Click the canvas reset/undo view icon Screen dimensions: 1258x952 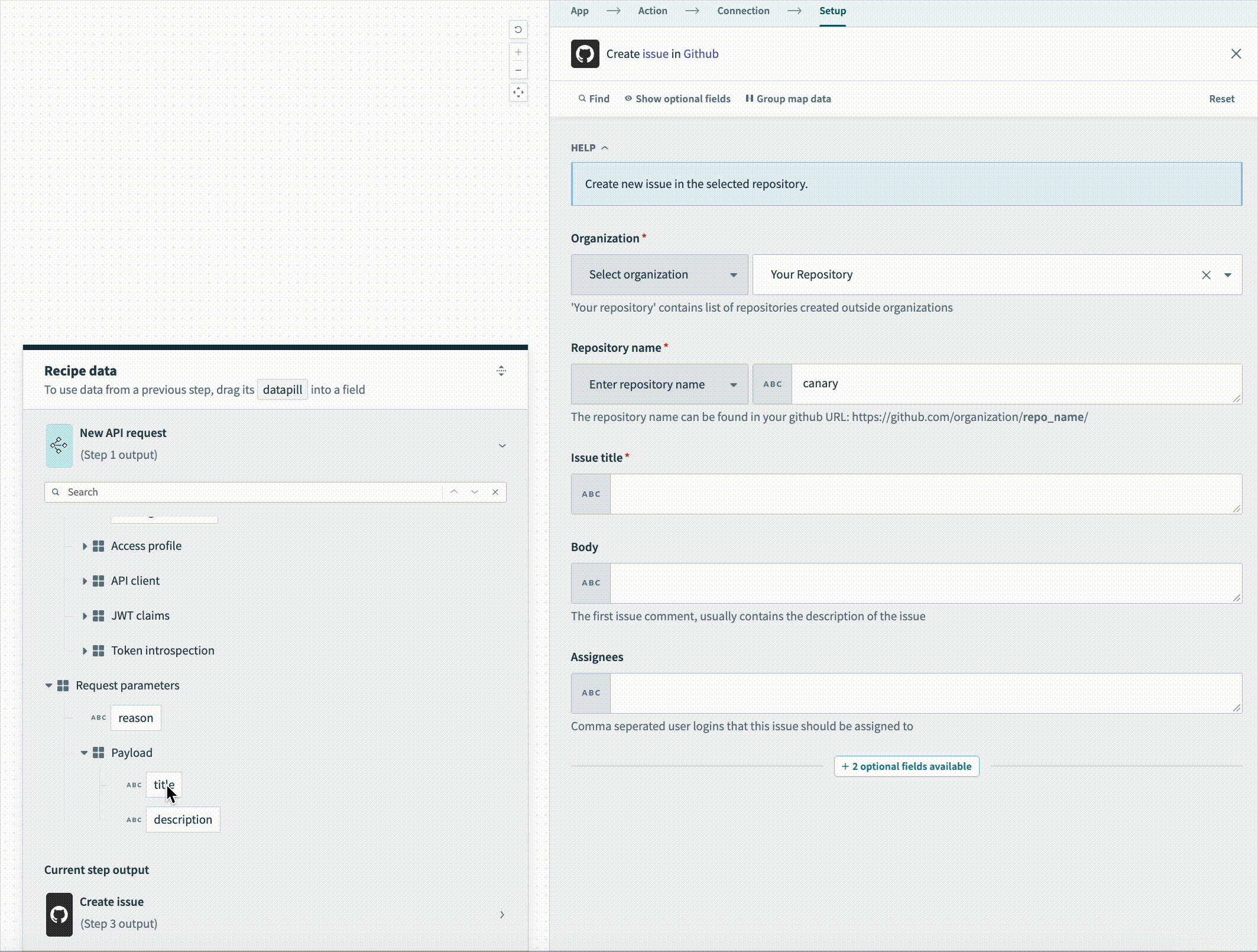tap(518, 30)
